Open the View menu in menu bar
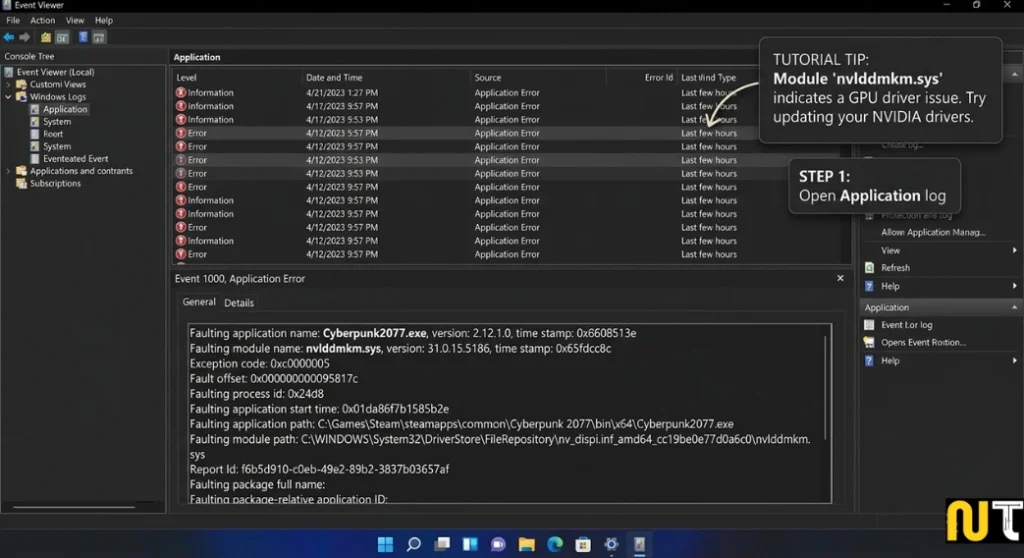The width and height of the screenshot is (1024, 558). coord(74,20)
